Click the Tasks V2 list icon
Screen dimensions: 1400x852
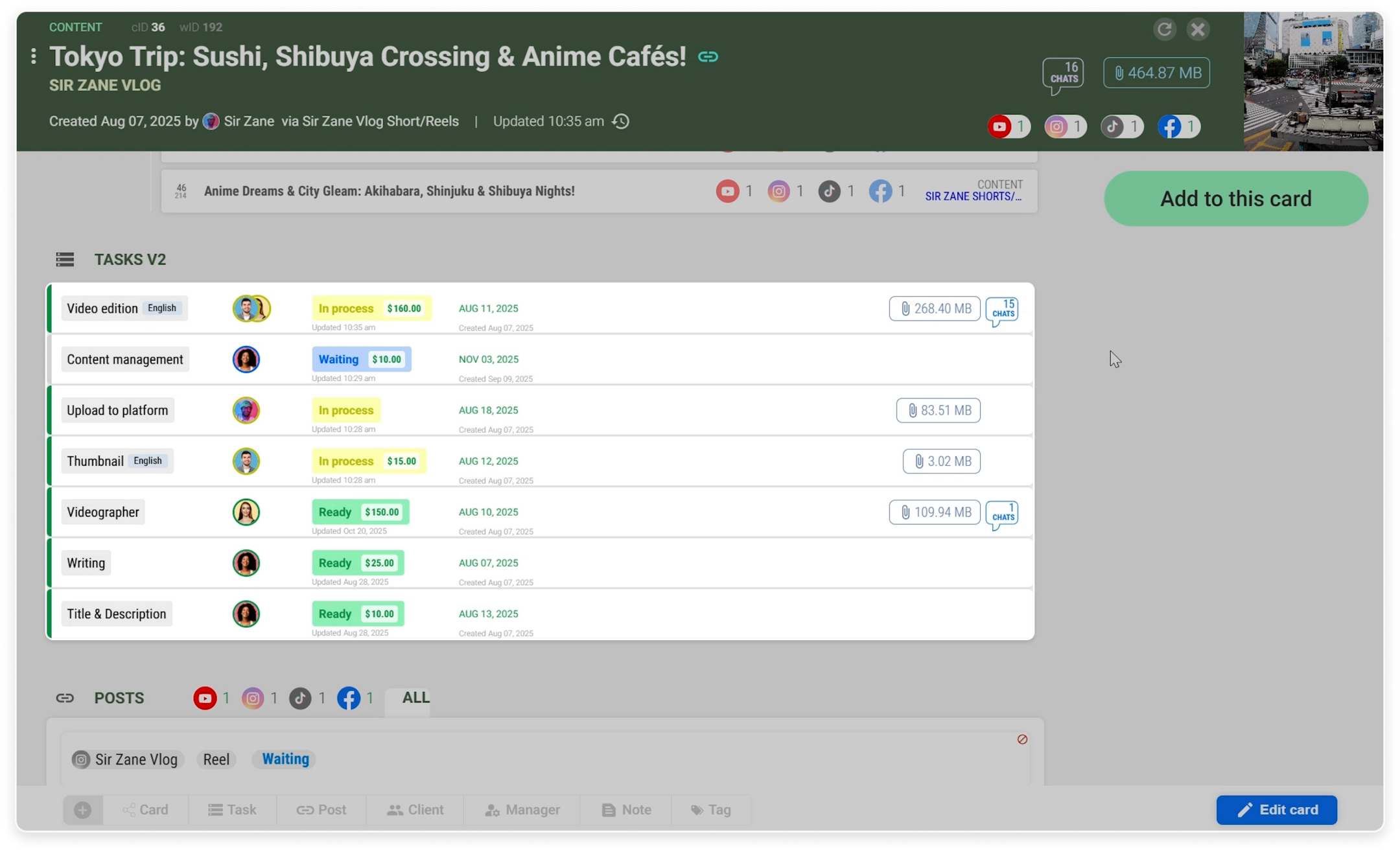click(x=65, y=260)
